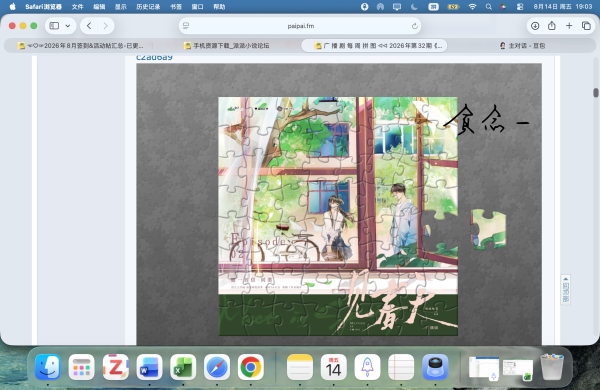The image size is (600, 390).
Task: Switch to the 2026年8月签到 tab
Action: [80, 46]
